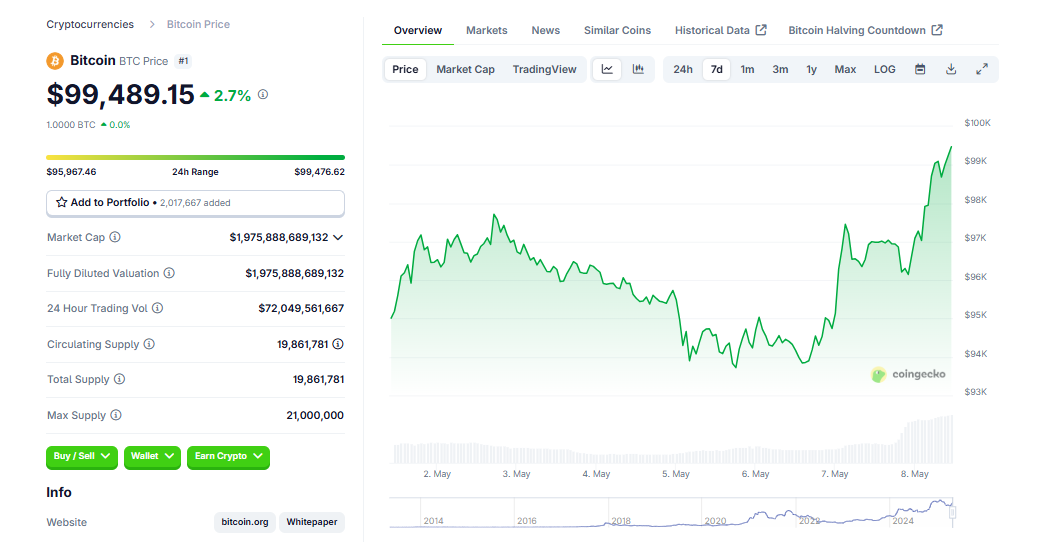This screenshot has width=1058, height=542.
Task: Click the 24h Range price bar
Action: (x=195, y=157)
